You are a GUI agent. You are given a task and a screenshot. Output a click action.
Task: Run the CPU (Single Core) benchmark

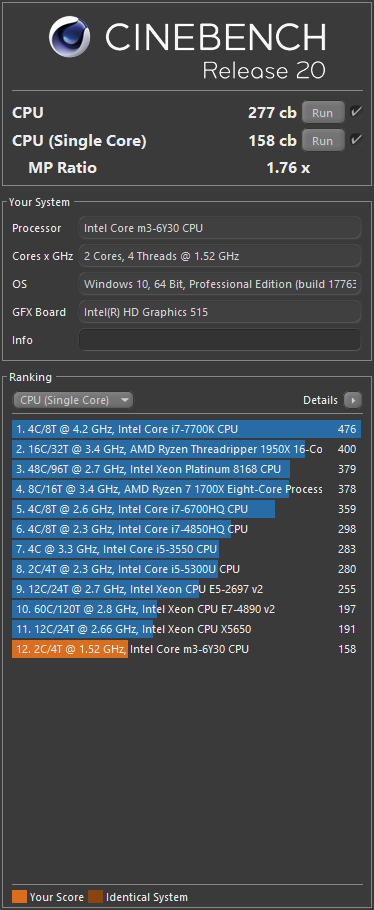pyautogui.click(x=322, y=140)
